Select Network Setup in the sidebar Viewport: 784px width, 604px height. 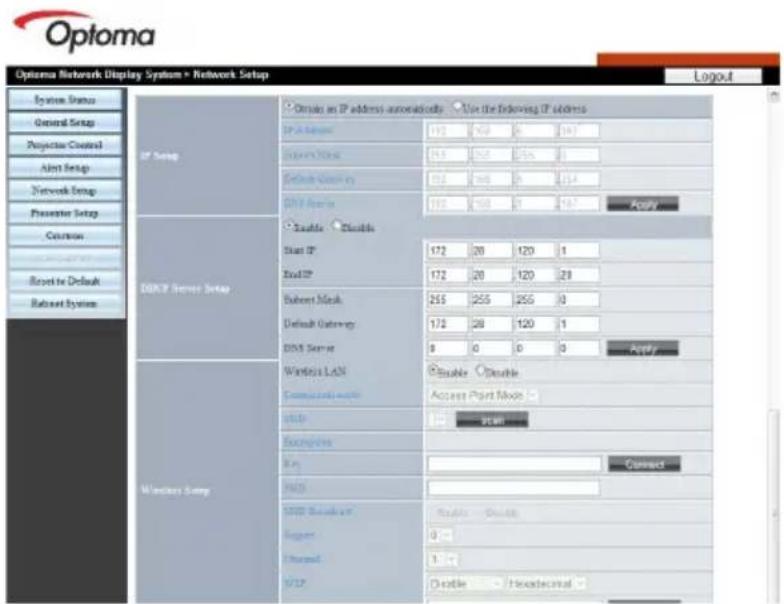coord(65,190)
